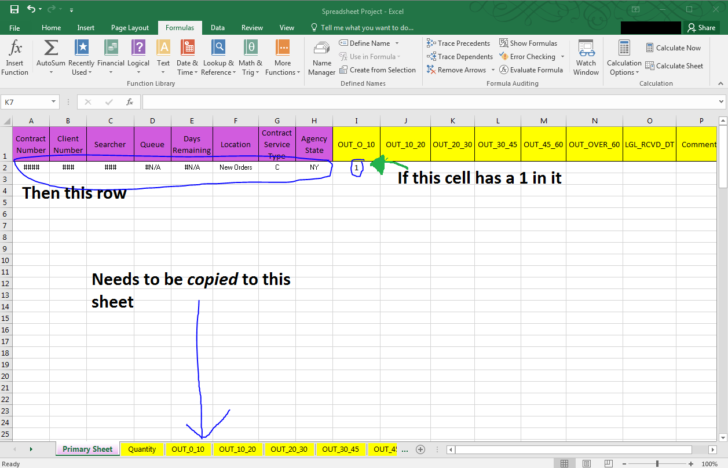Click Create from Selection
Screen dimensions: 728x468
click(376, 70)
